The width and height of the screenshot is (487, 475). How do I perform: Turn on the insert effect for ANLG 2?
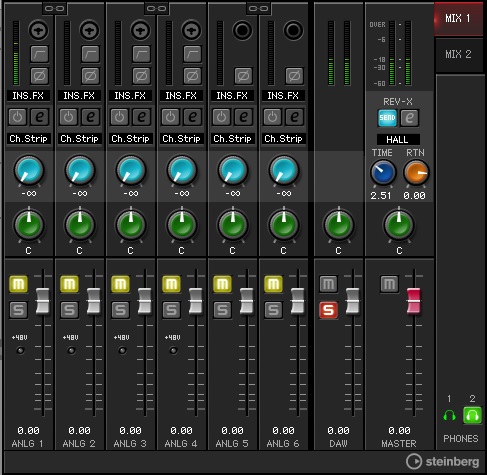68,117
